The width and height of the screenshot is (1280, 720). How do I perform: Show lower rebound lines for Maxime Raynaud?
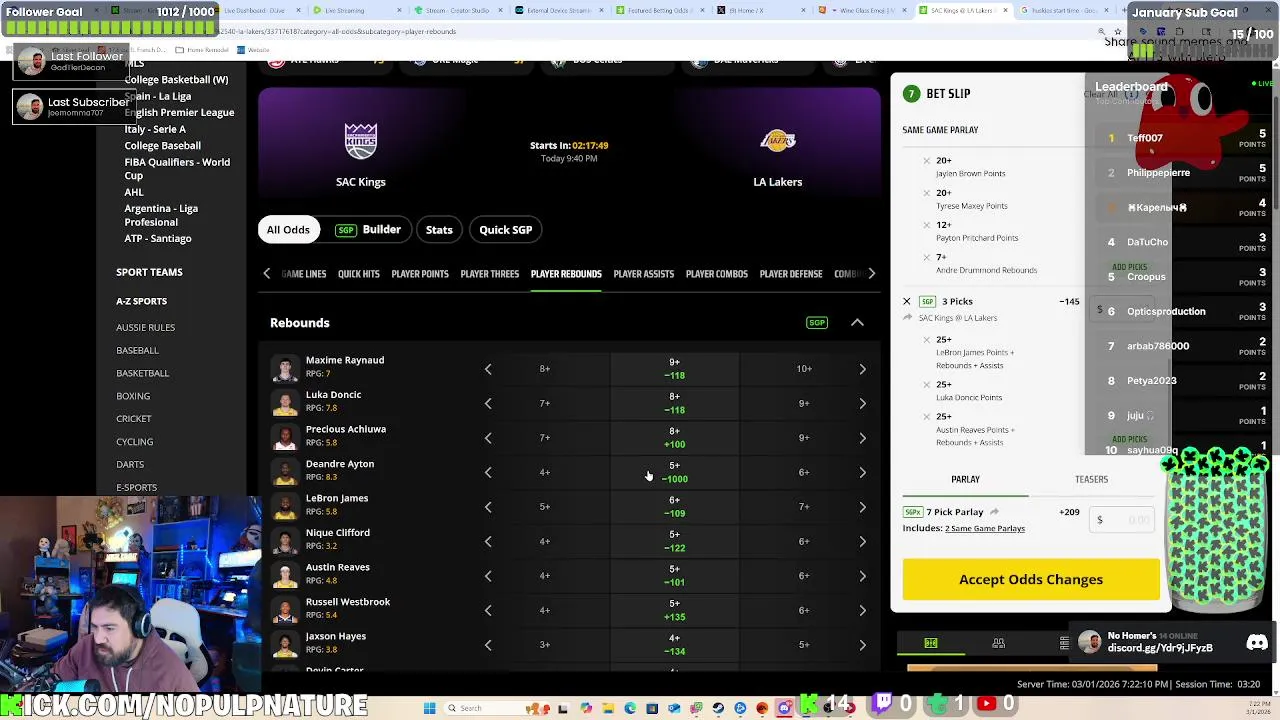(488, 369)
